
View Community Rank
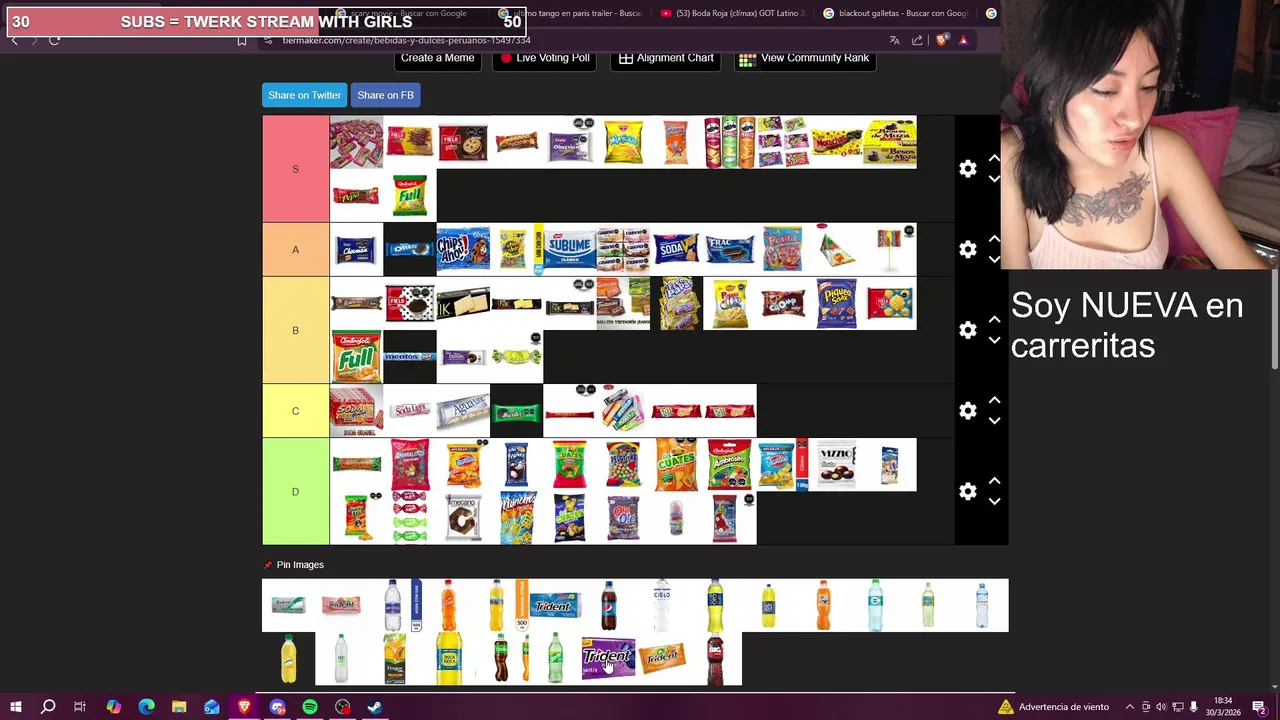click(x=804, y=58)
